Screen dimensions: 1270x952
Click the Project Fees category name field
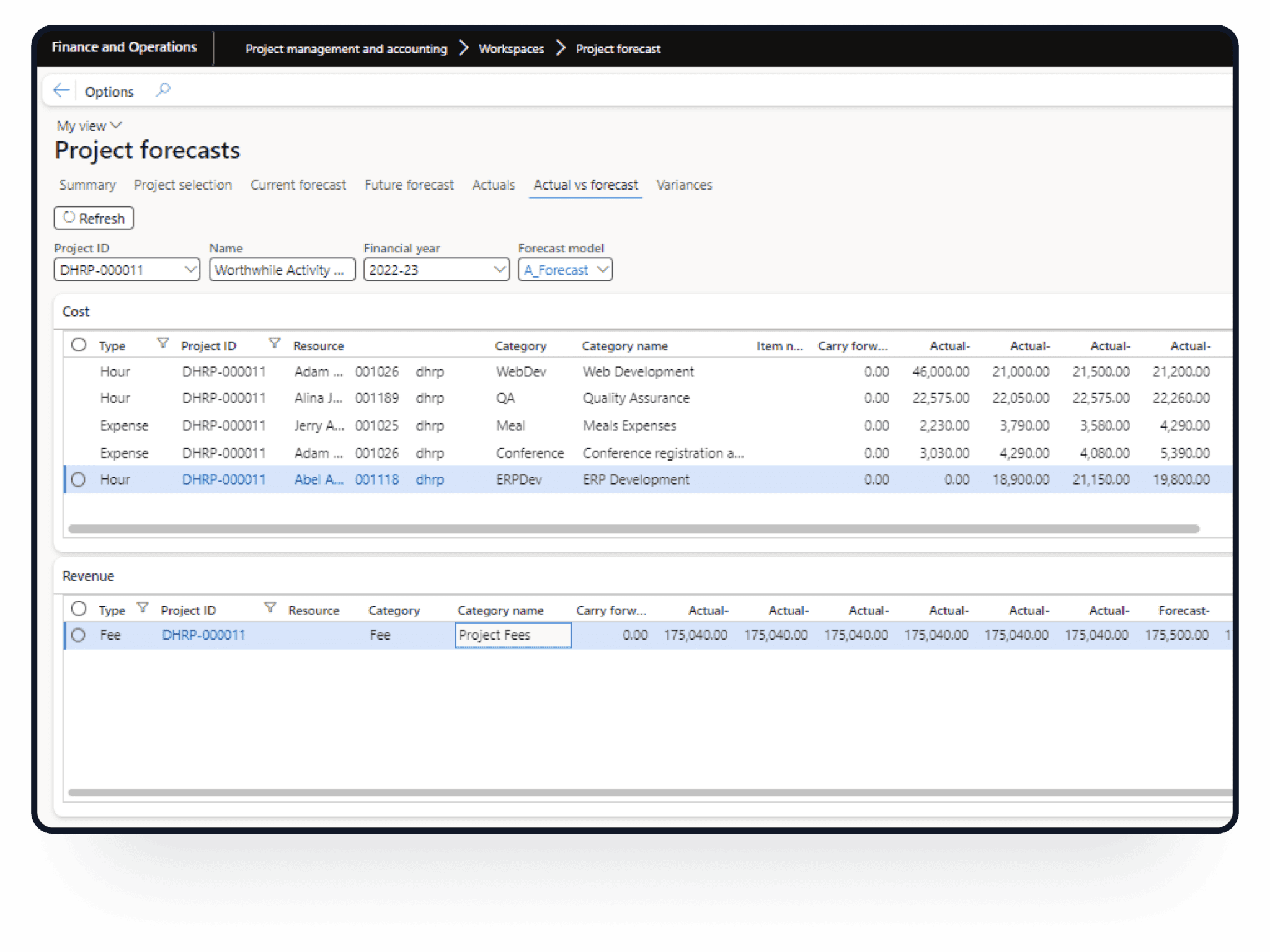[x=513, y=635]
